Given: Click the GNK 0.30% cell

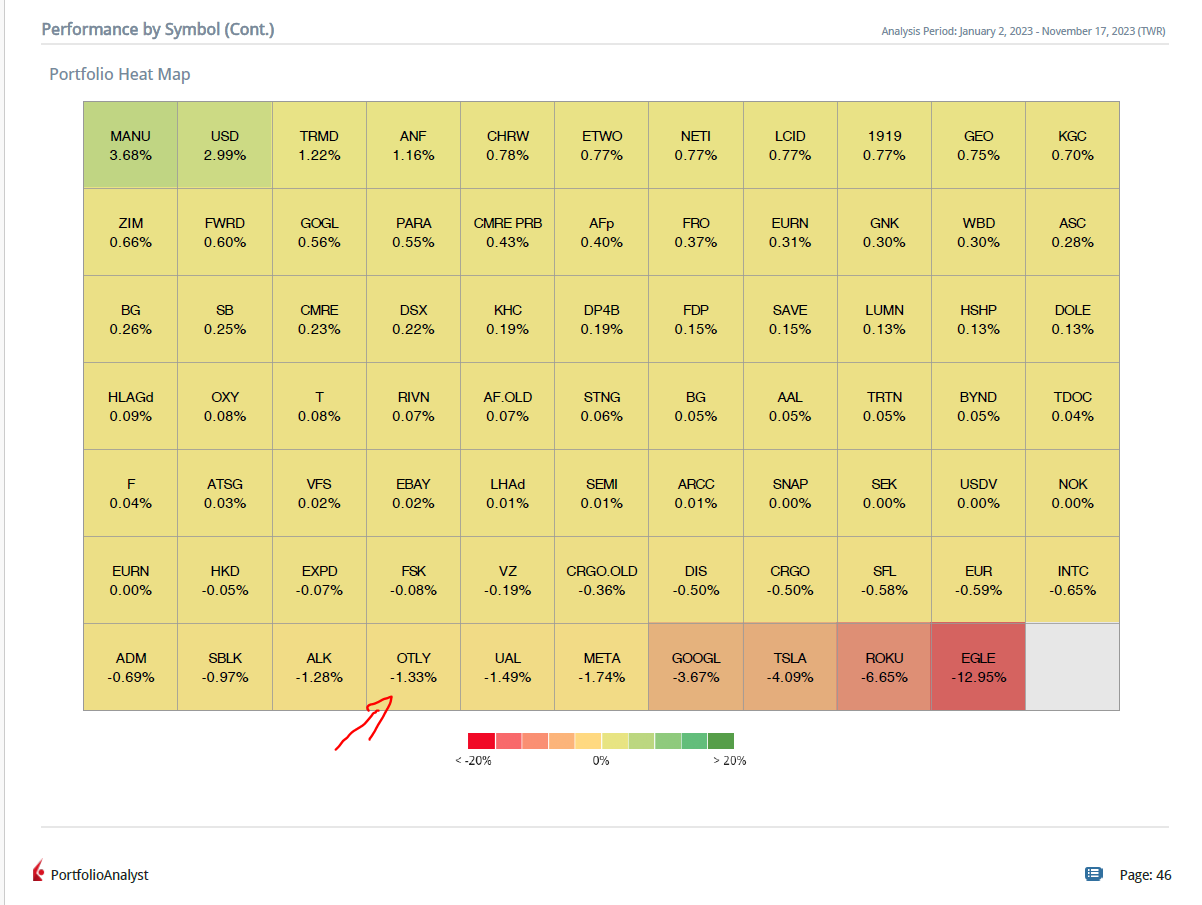Looking at the screenshot, I should (x=884, y=232).
